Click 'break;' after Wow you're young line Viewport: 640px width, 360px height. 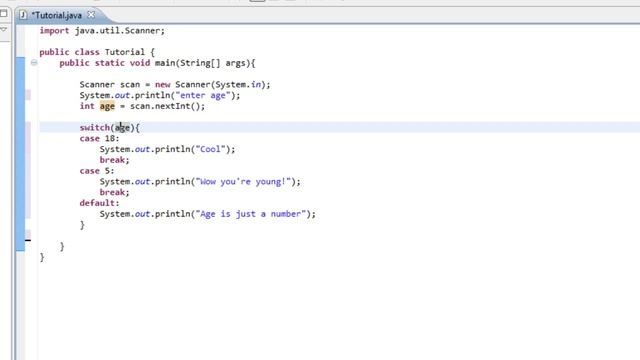pos(115,192)
